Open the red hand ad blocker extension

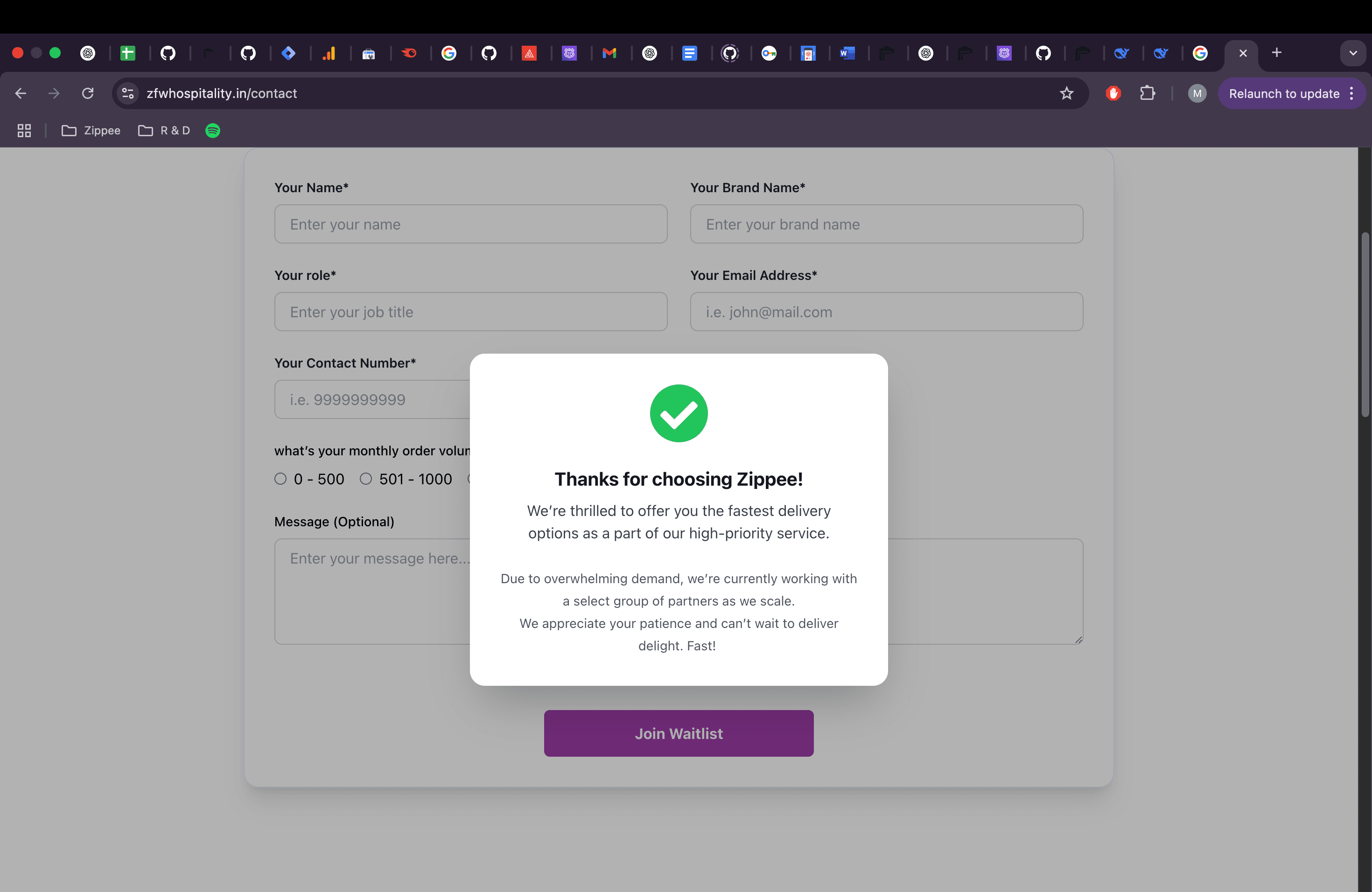(x=1113, y=93)
